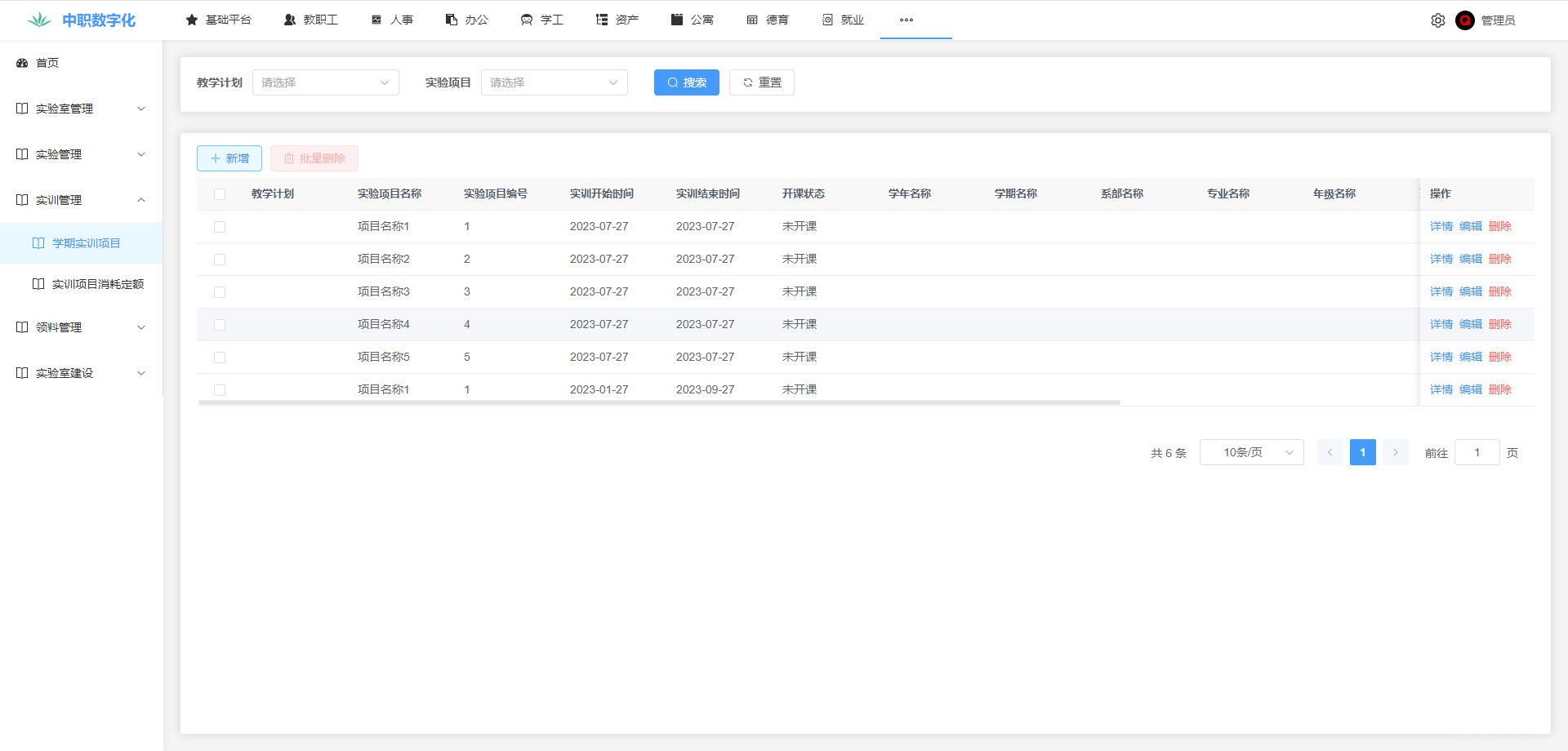Toggle the select-all header checkbox
Screen dimensions: 1568x751
[x=220, y=194]
